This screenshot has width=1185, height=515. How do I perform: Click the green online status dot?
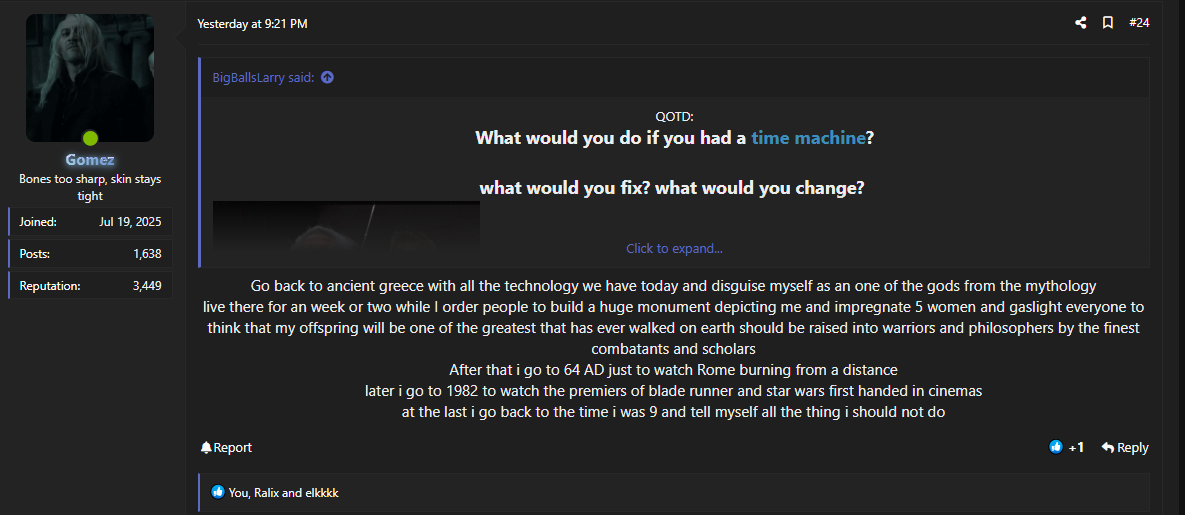pyautogui.click(x=90, y=138)
